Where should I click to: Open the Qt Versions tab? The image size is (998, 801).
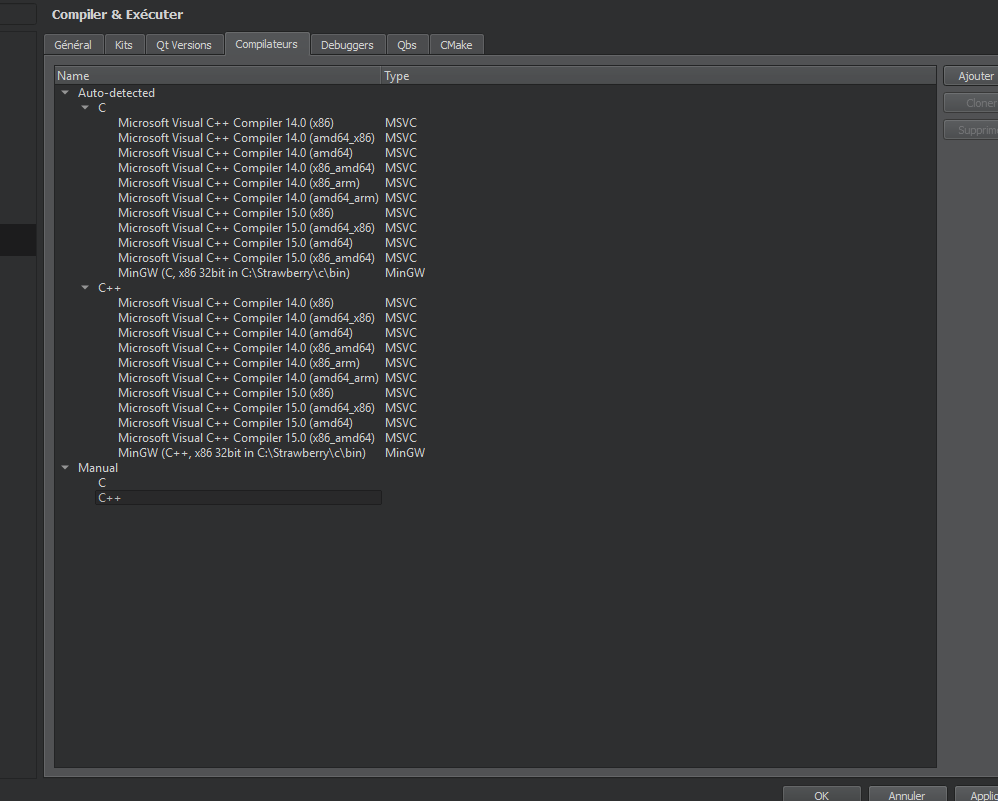click(184, 45)
